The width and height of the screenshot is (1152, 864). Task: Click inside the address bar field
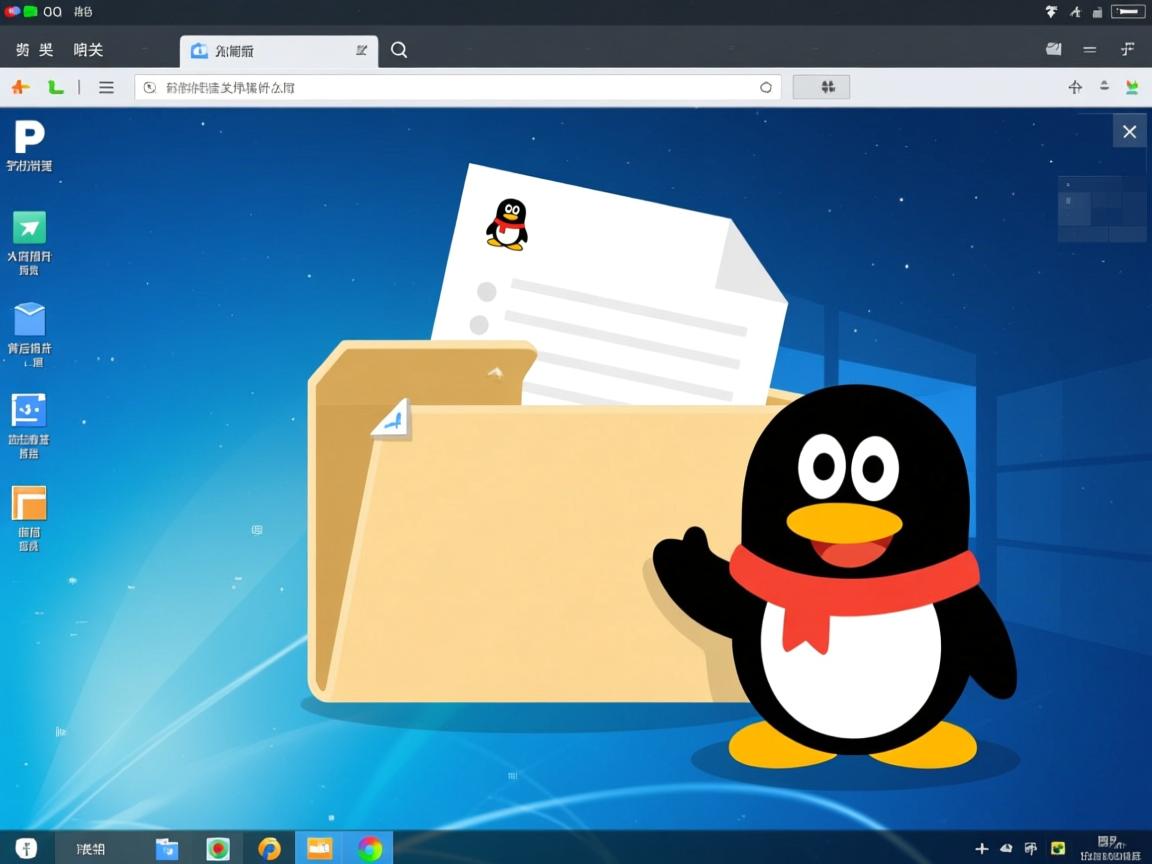point(450,87)
